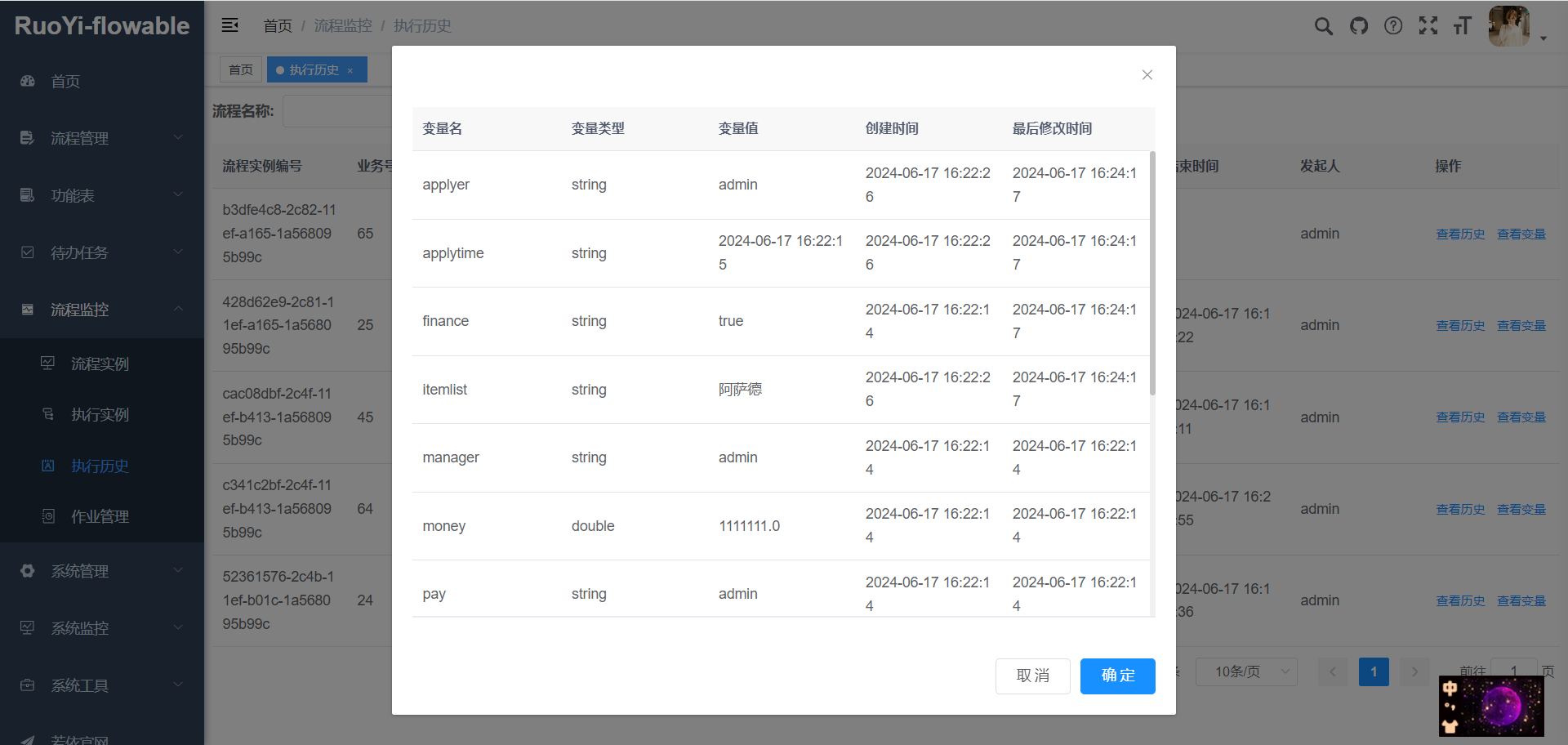
Task: Collapse the sidebar via hamburger icon
Action: pos(229,25)
